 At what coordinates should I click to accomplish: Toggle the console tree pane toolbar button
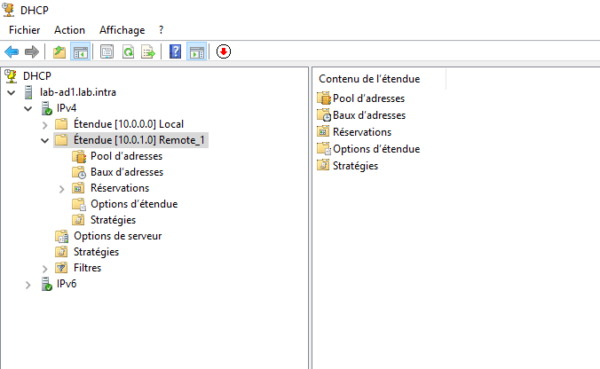(80, 52)
